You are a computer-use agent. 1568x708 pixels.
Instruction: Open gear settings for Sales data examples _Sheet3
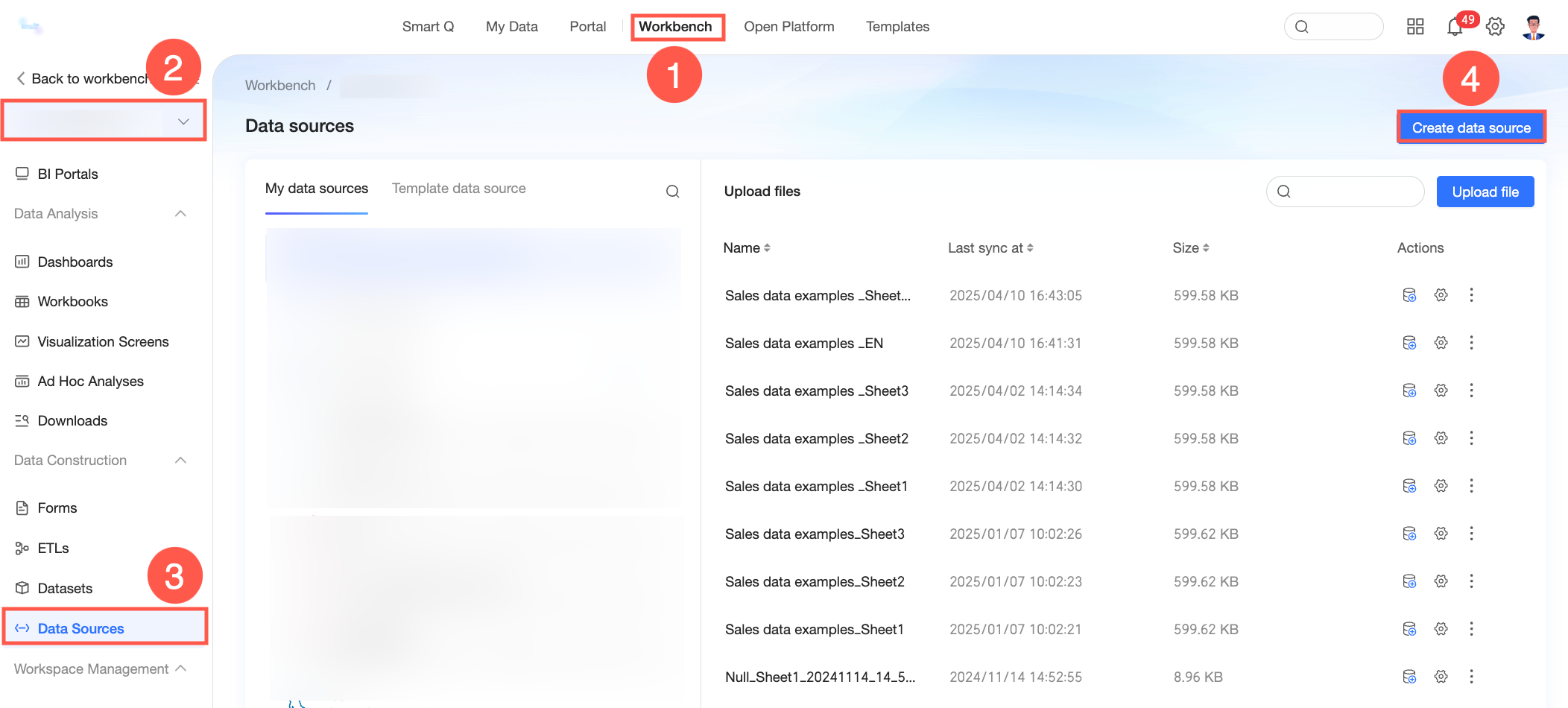(x=1441, y=391)
